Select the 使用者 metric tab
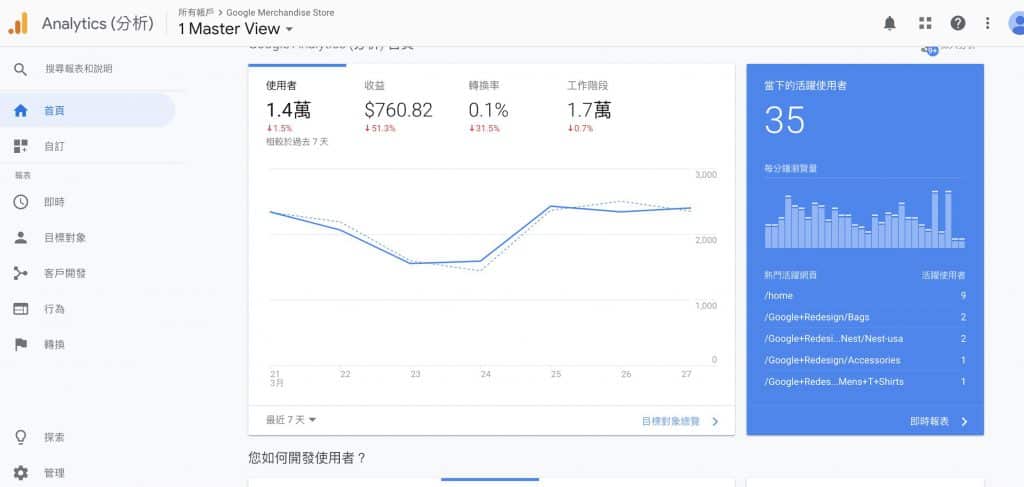Screen dimensions: 1024x487 [x=297, y=108]
